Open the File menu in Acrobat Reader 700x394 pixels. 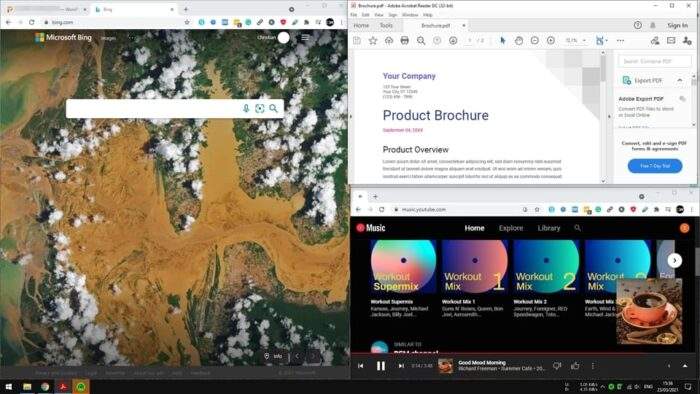(x=354, y=15)
